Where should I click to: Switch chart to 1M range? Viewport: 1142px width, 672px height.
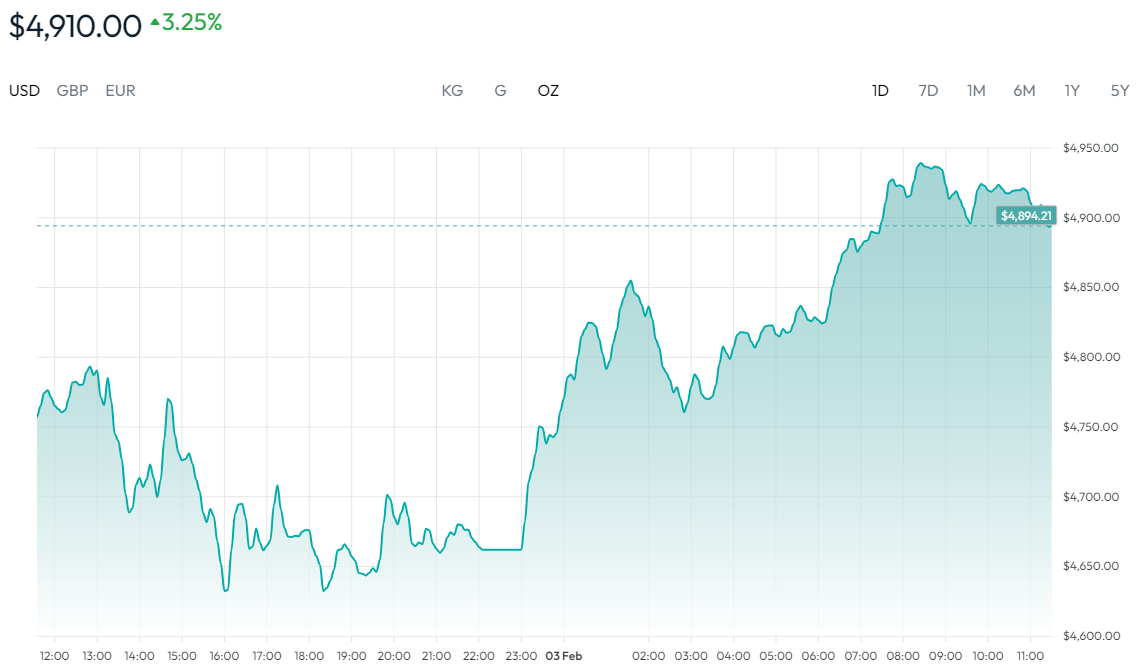[x=976, y=91]
